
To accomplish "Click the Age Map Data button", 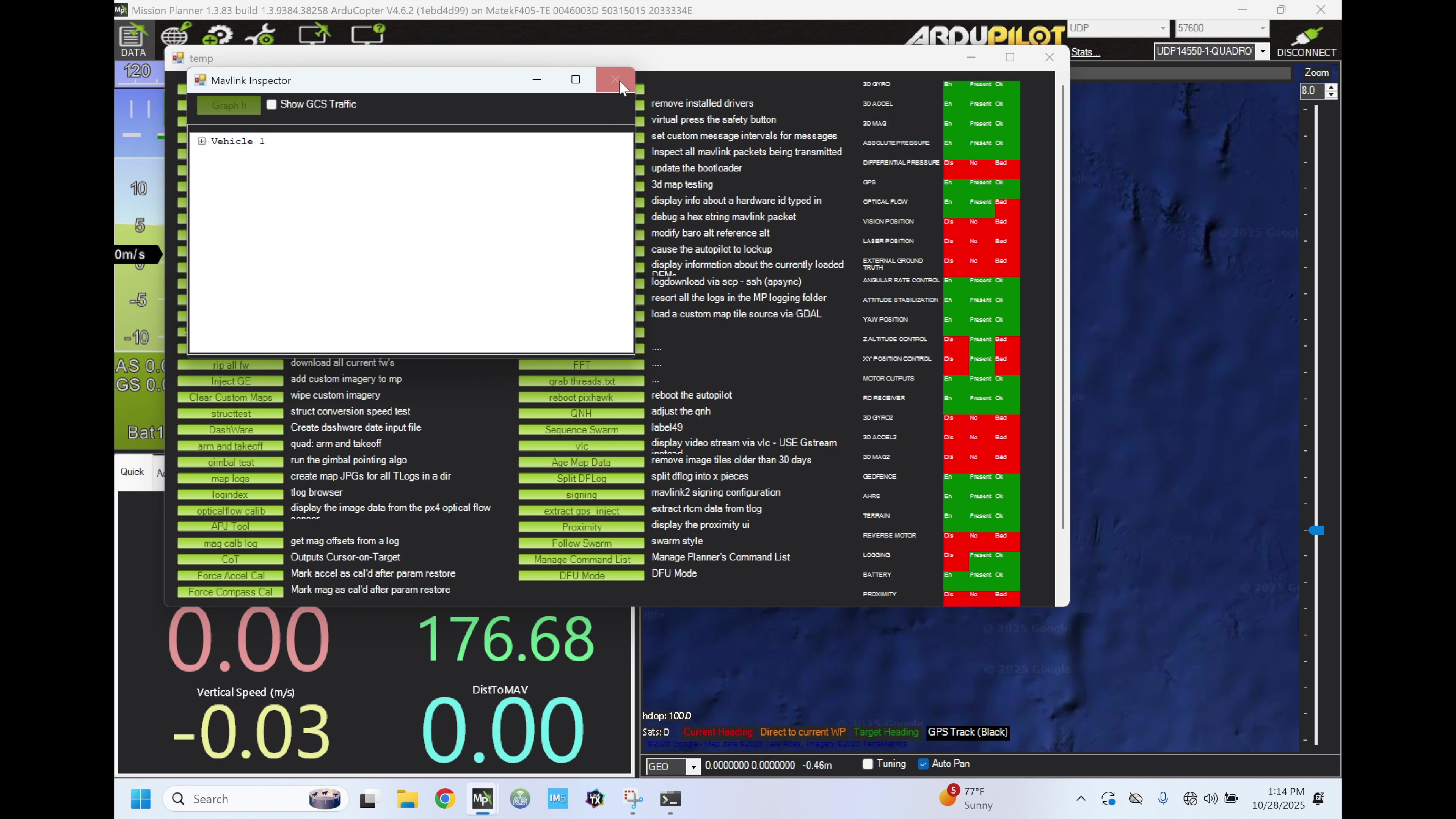I will click(x=581, y=462).
